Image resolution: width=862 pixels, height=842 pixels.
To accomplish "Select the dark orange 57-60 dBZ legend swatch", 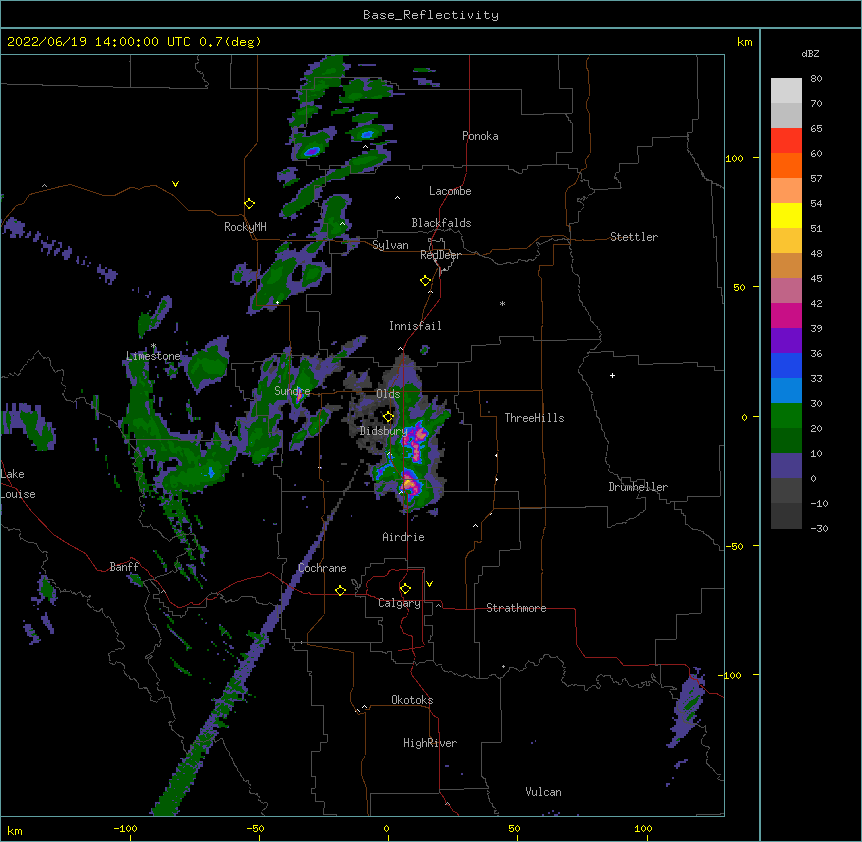I will coord(786,165).
